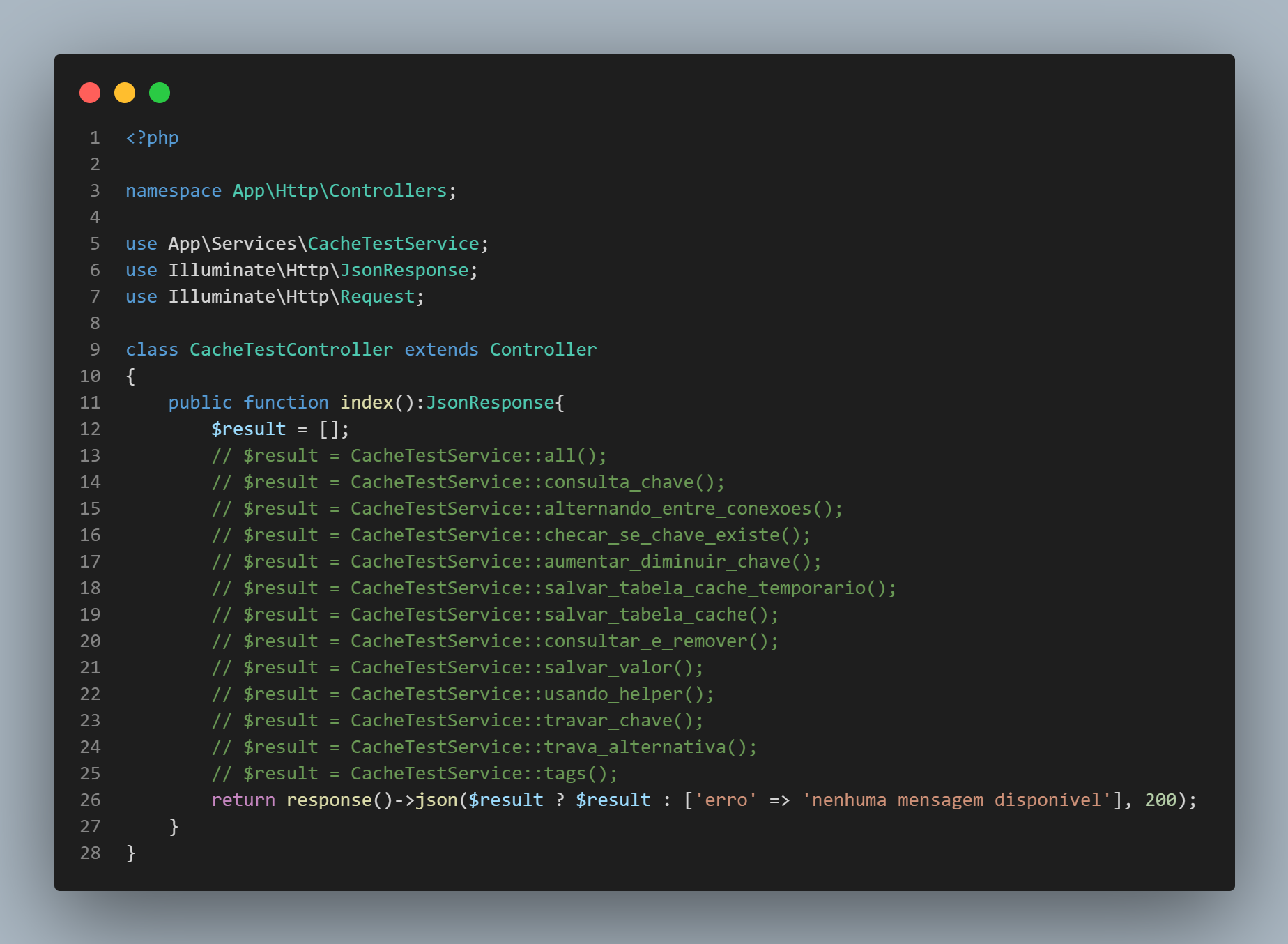Click the public keyword on line 11

point(200,403)
